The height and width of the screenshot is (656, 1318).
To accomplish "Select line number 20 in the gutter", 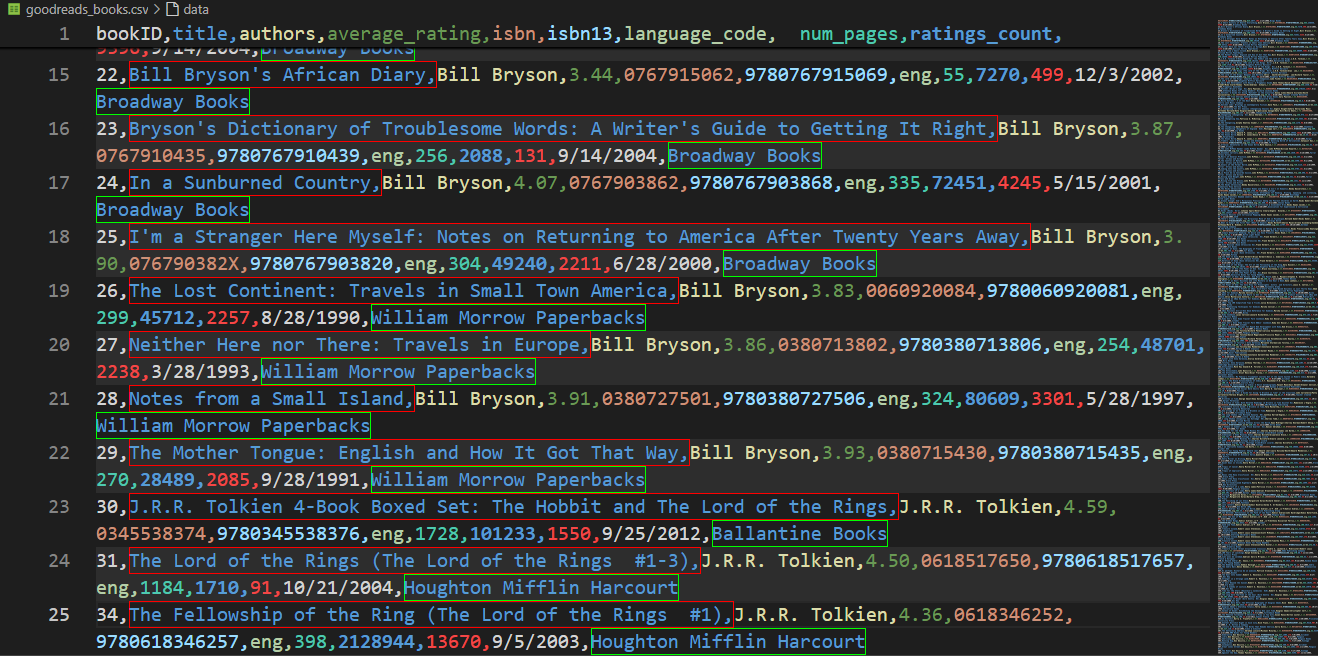I will [59, 345].
